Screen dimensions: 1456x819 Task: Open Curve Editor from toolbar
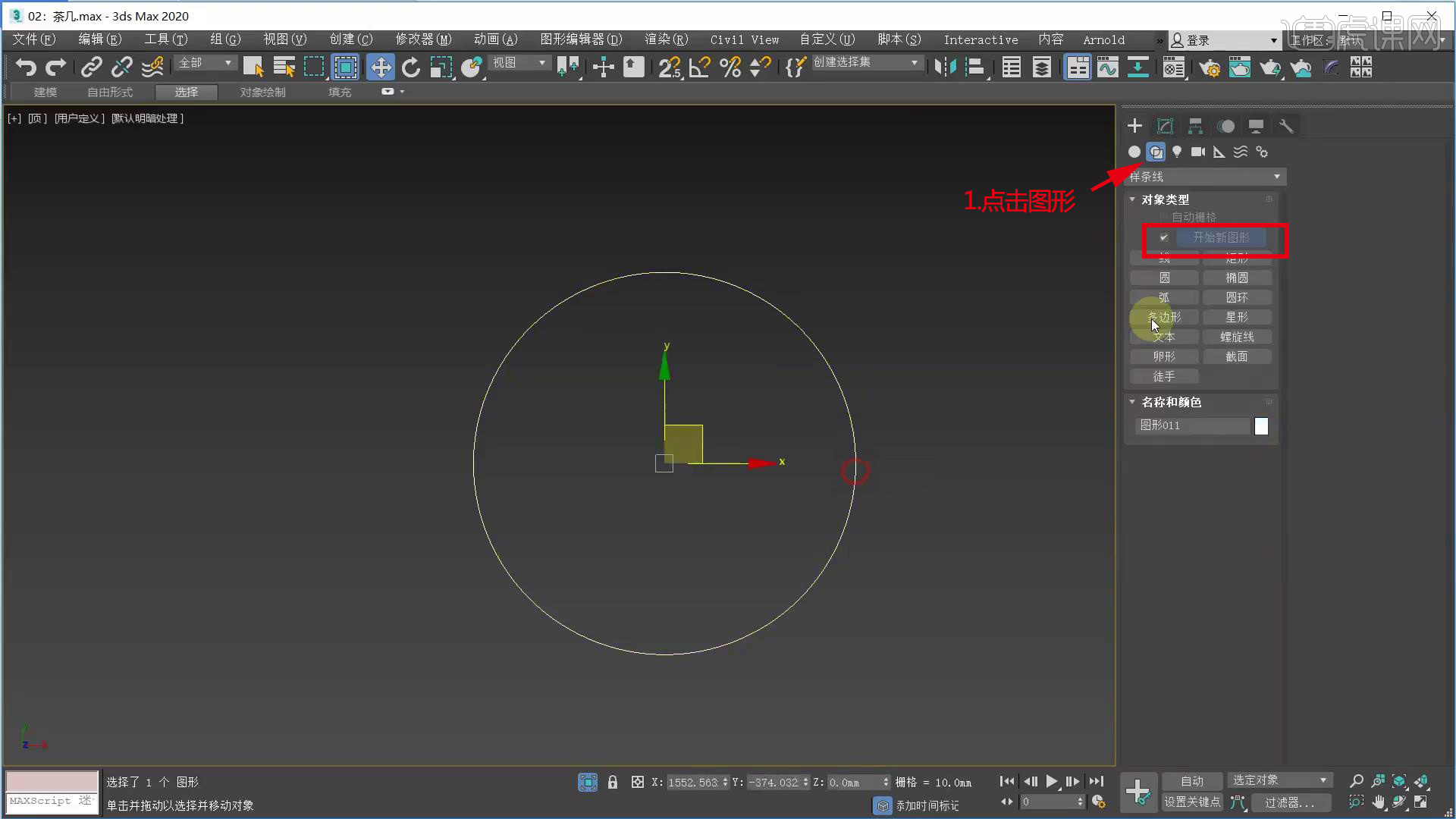pyautogui.click(x=1107, y=67)
